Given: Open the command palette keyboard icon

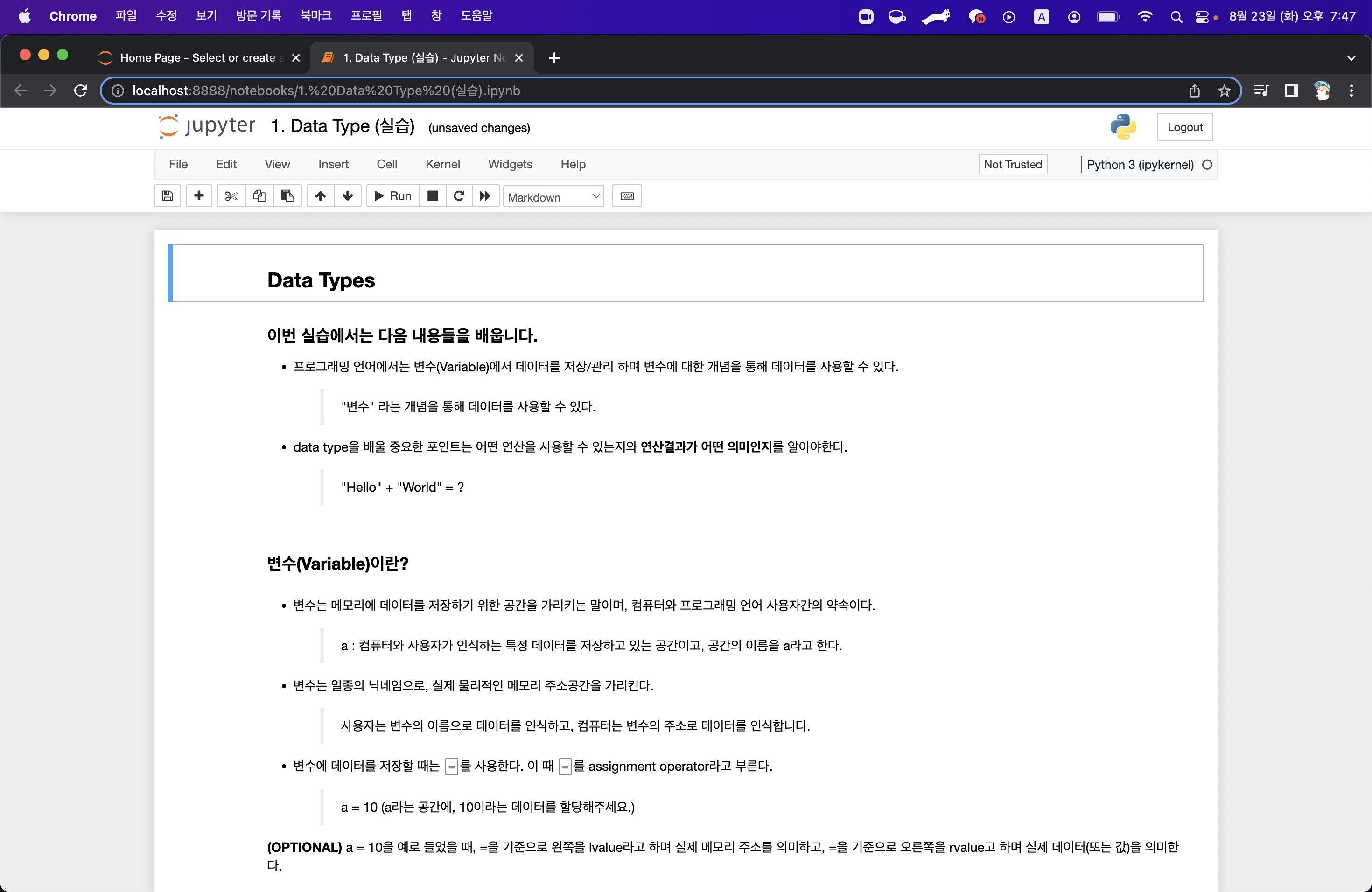Looking at the screenshot, I should 627,196.
